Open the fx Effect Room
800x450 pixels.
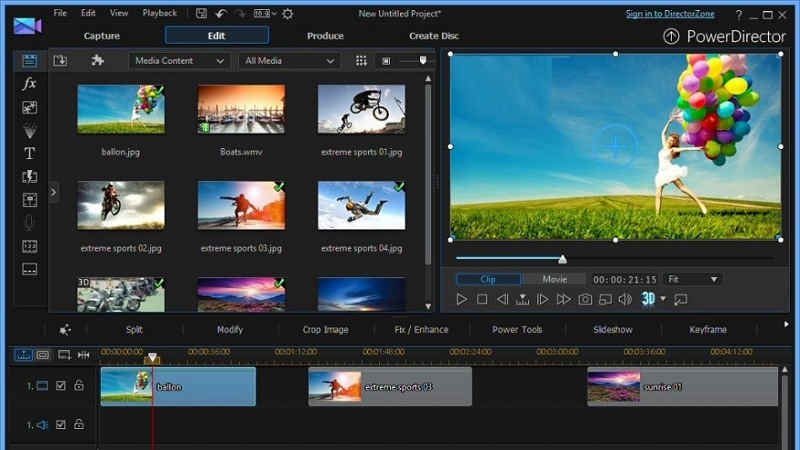(29, 83)
